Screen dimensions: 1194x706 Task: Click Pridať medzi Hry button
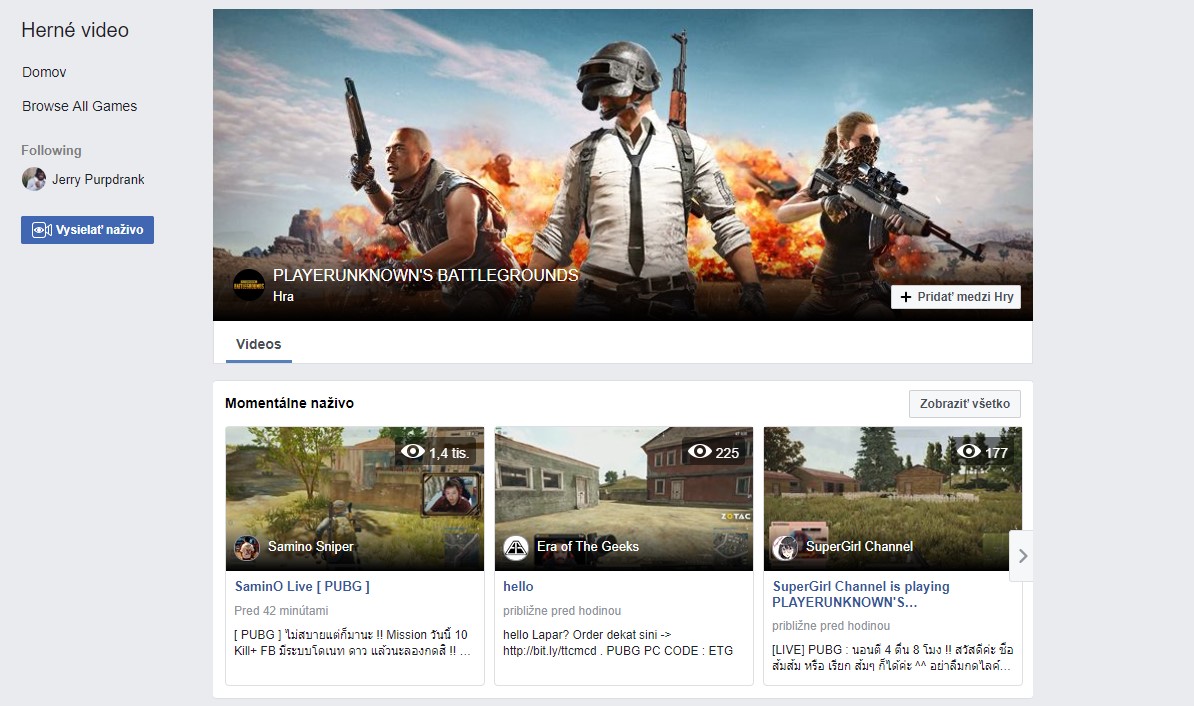point(956,297)
